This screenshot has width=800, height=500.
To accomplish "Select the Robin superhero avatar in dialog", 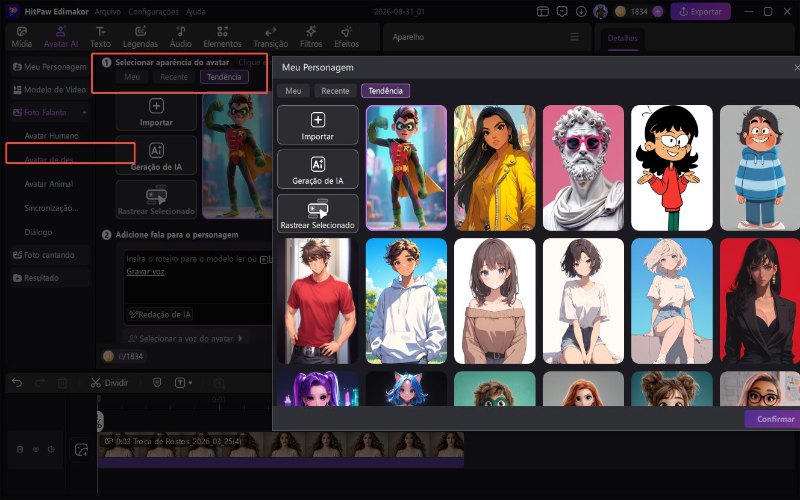I will tap(406, 168).
